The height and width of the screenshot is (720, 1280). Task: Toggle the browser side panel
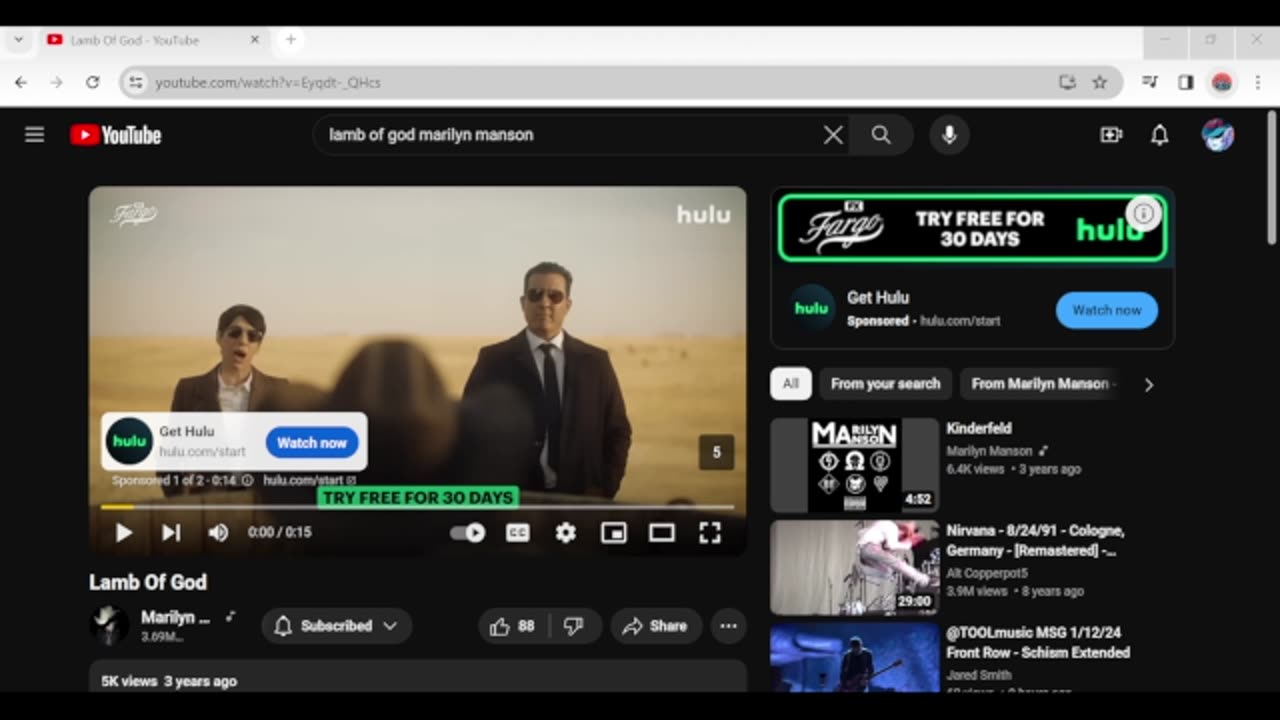(1186, 82)
